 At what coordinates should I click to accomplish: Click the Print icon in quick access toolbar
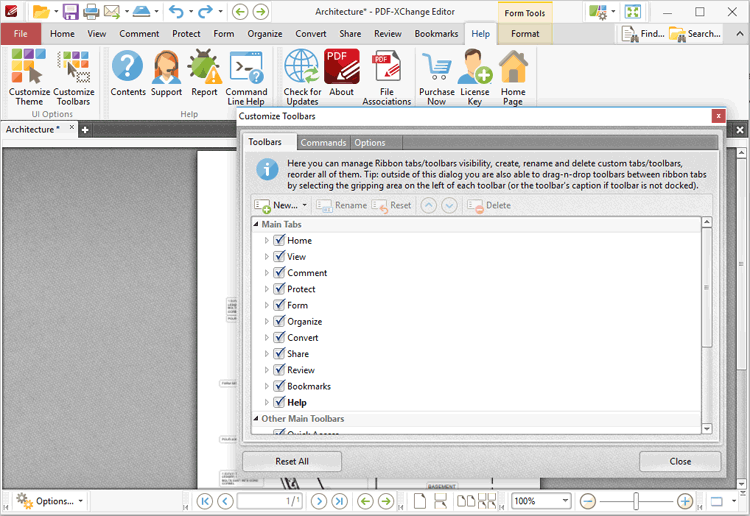click(x=91, y=11)
